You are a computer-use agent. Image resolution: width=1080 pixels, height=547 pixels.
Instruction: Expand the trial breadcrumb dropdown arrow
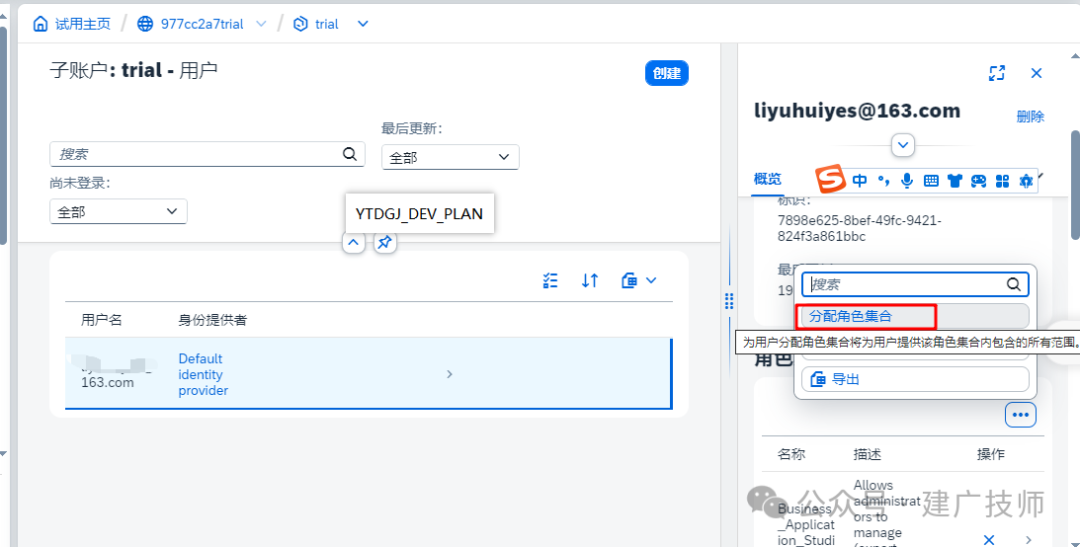pos(363,24)
